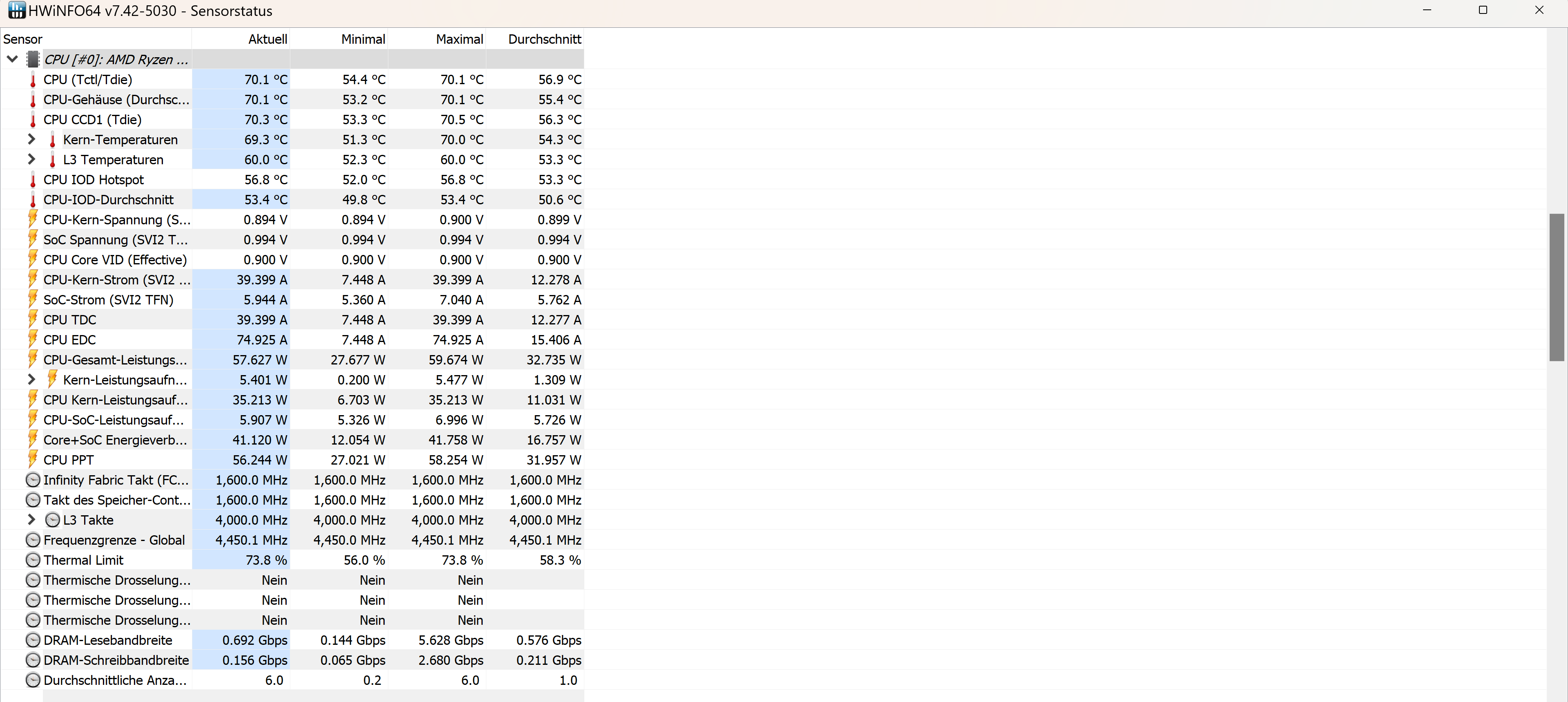Click the clock icon beside Infinity Fabric Takt
The width and height of the screenshot is (1568, 702).
click(x=33, y=480)
